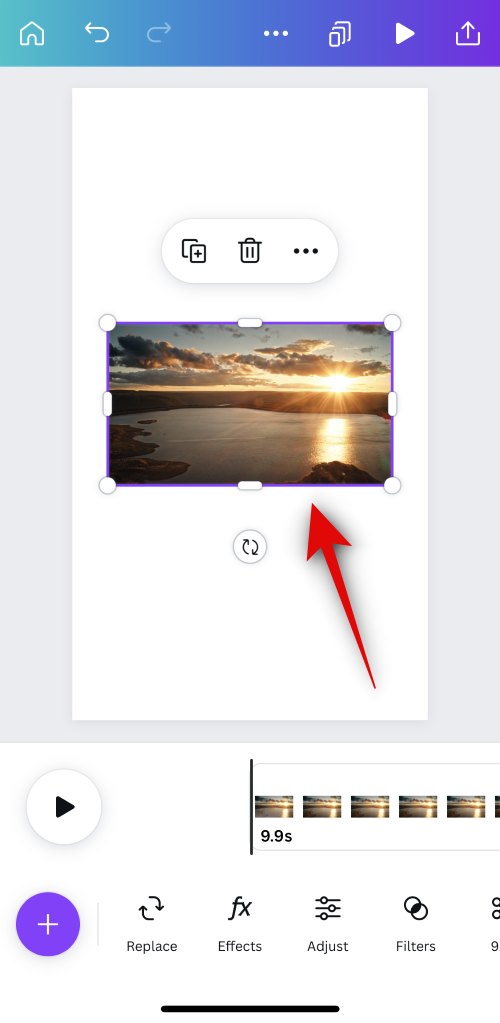500x1023 pixels.
Task: Delete the selected video with trash icon
Action: click(249, 251)
